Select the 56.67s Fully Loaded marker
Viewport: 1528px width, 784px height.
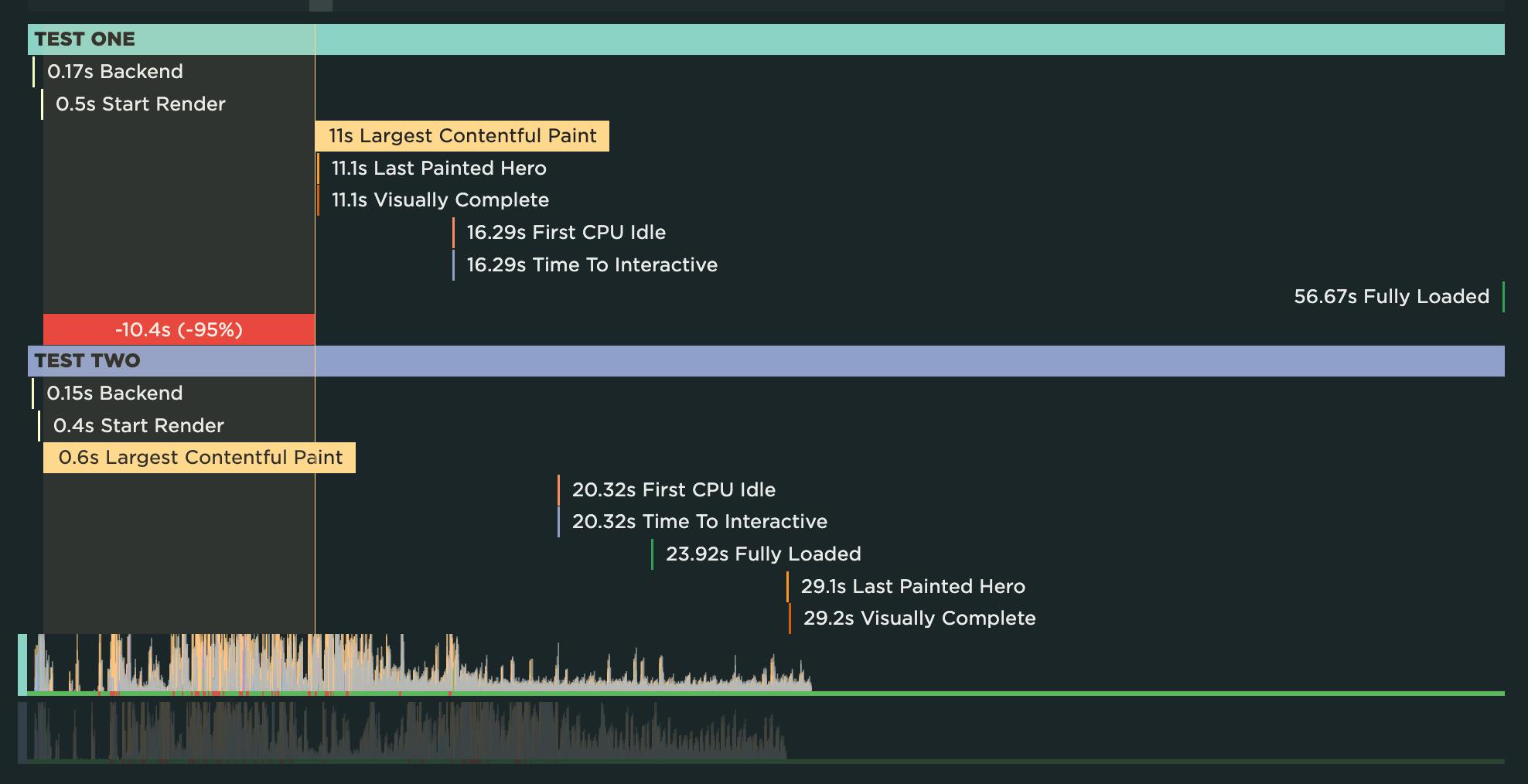[x=1391, y=297]
